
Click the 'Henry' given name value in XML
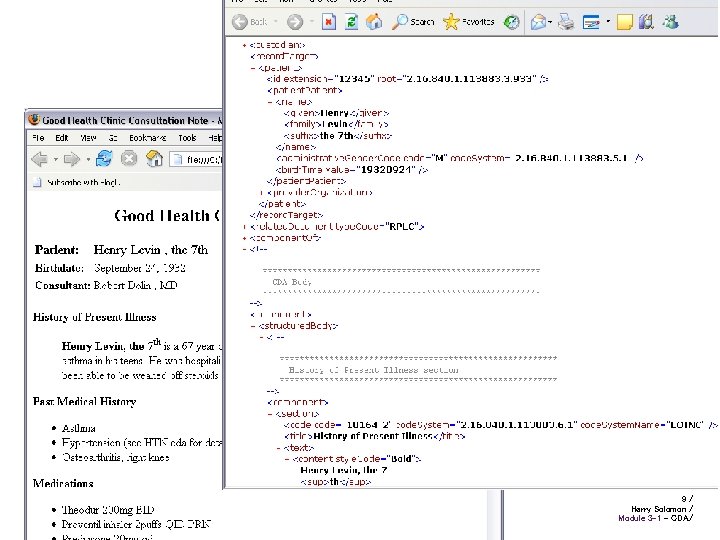334,113
